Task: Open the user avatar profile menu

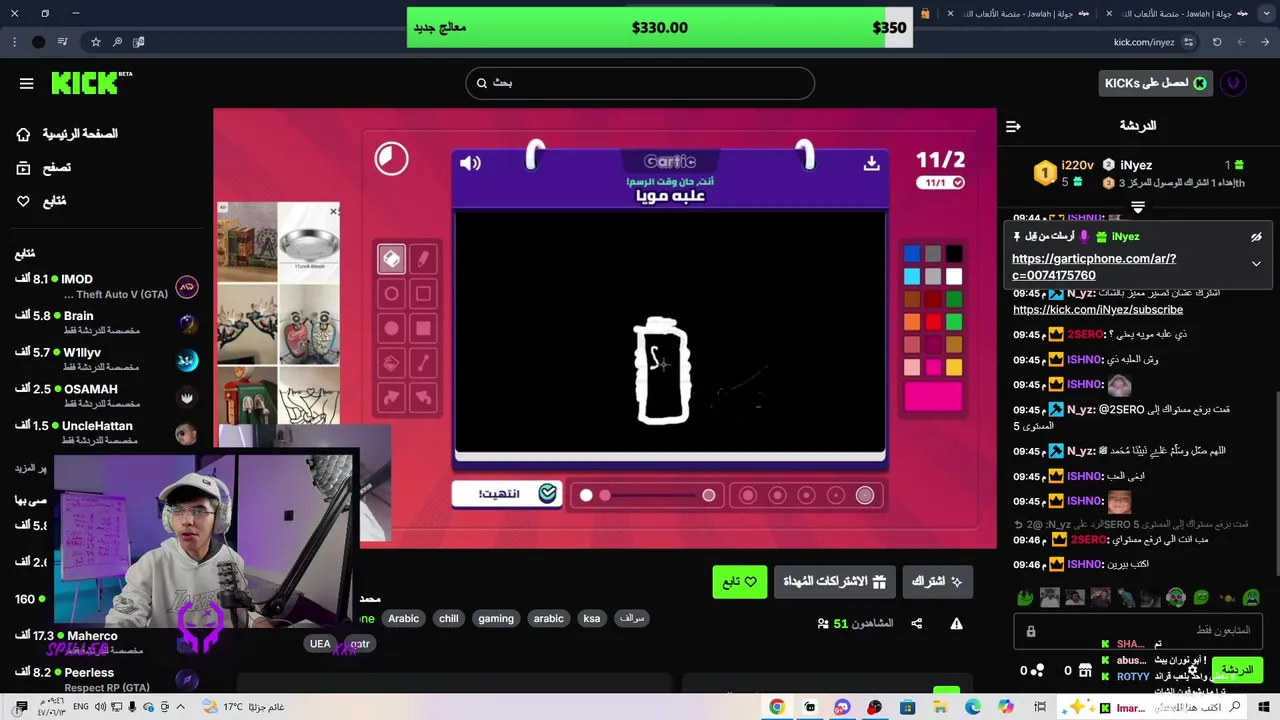Action: tap(1234, 83)
